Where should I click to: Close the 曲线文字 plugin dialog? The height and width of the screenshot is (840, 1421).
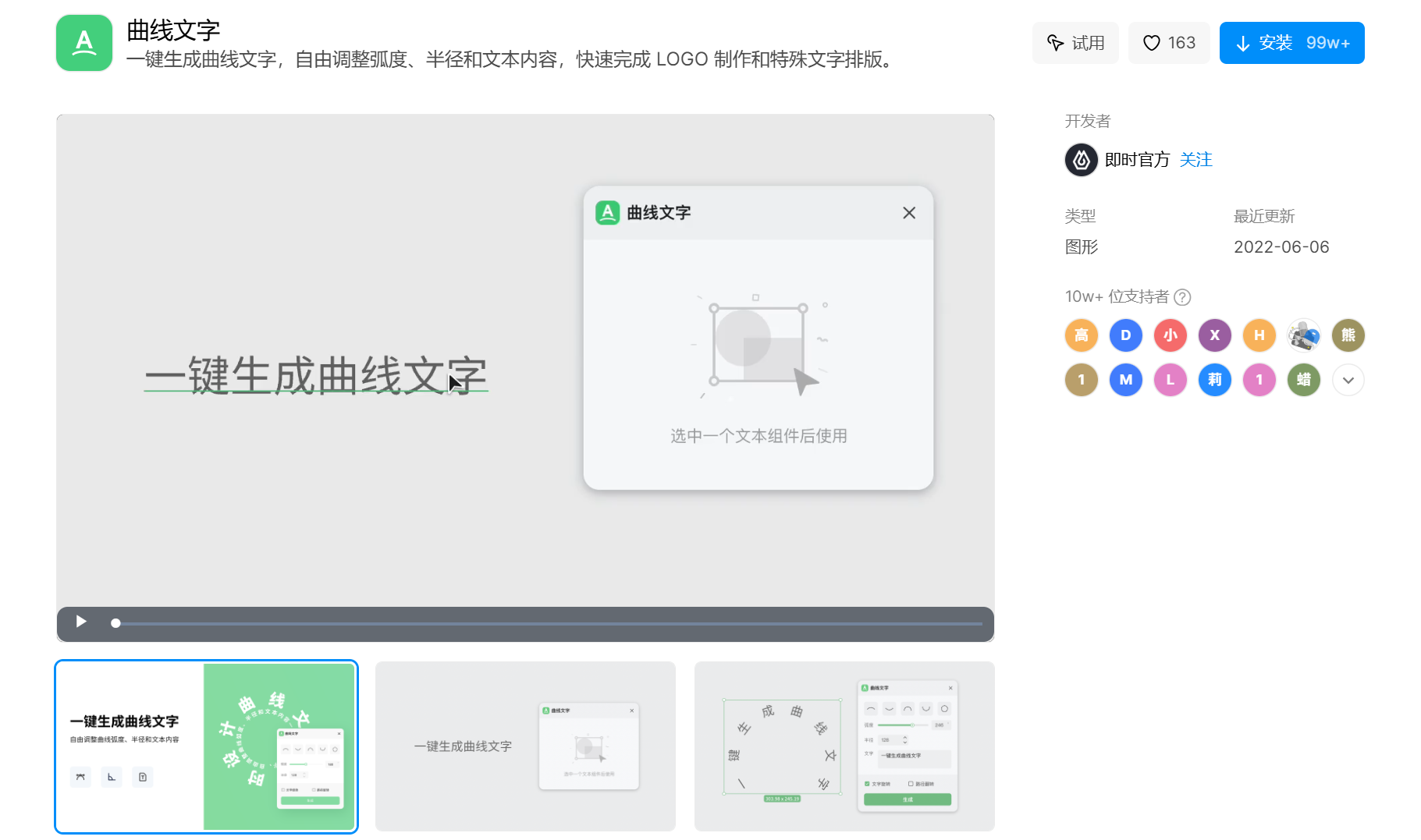(x=908, y=213)
